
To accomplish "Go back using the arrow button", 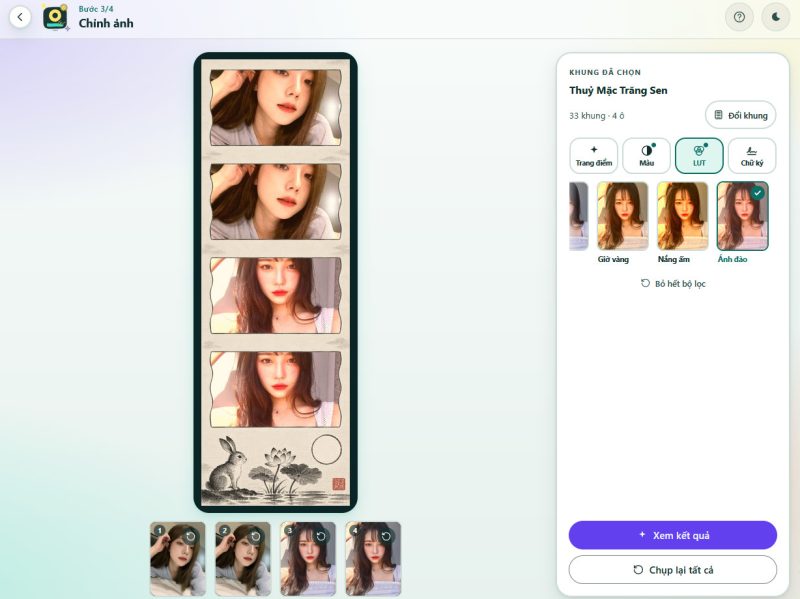I will tap(20, 17).
